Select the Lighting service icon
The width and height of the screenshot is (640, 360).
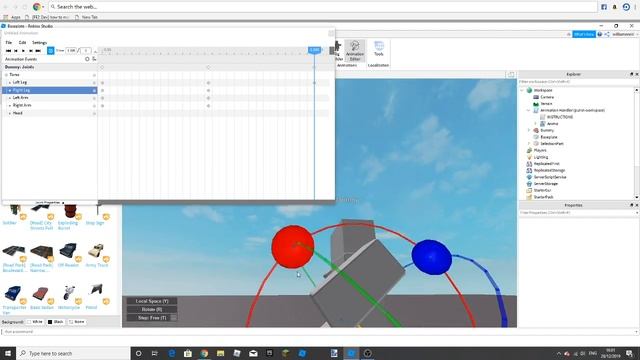[529, 157]
